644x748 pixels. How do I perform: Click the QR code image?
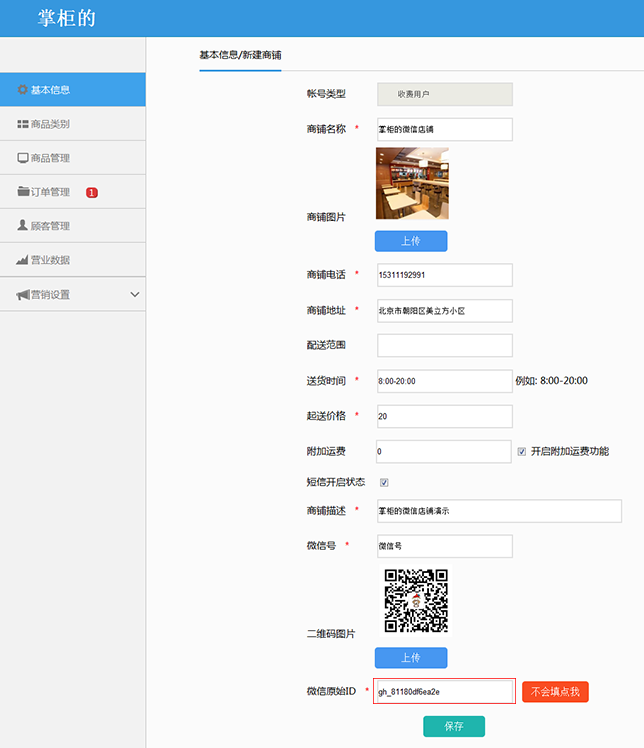tap(416, 601)
